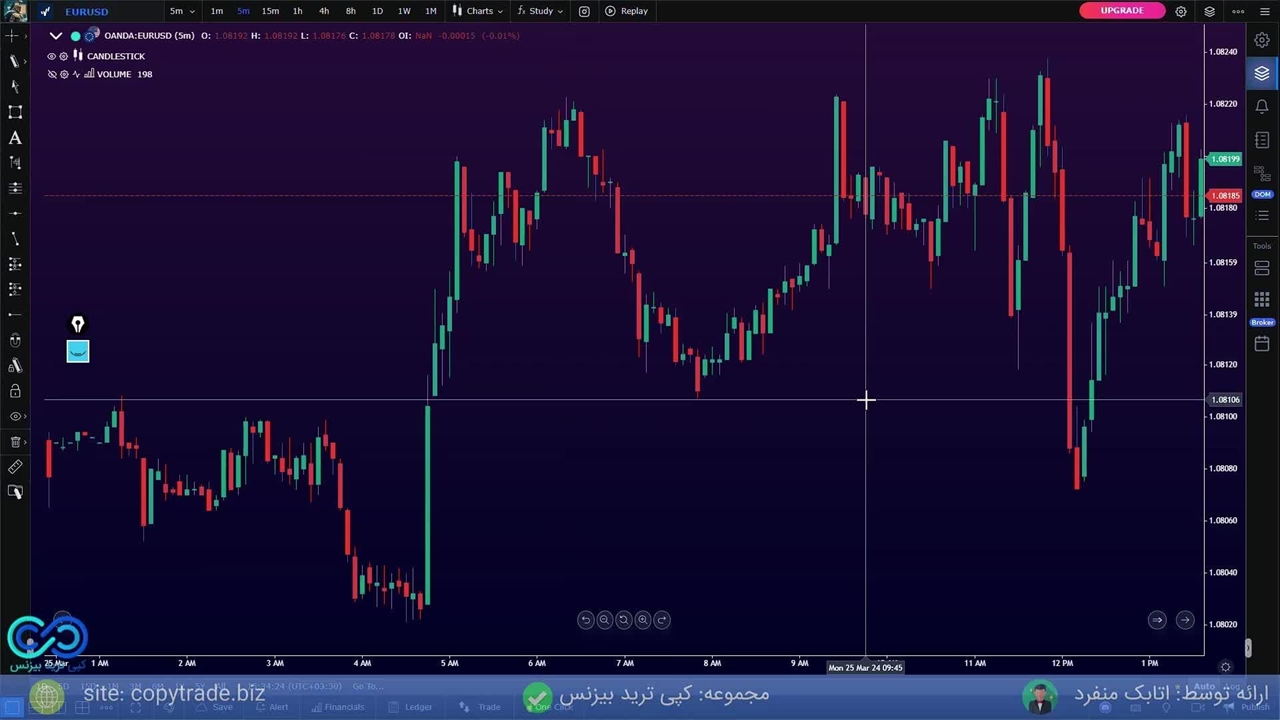The height and width of the screenshot is (720, 1280).
Task: Hide the Candlestick series with eye icon
Action: click(51, 56)
